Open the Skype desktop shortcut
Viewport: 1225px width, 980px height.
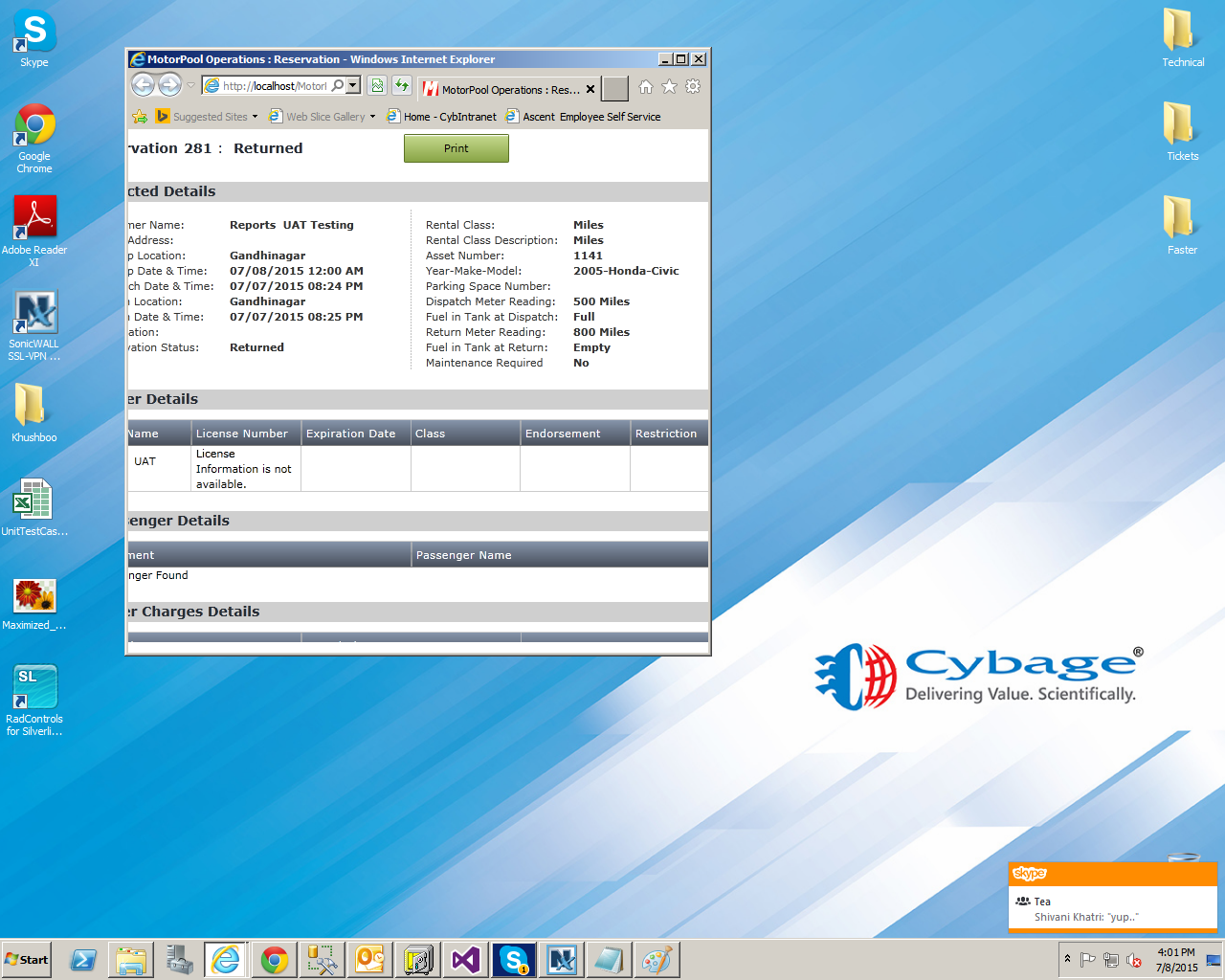click(x=34, y=38)
